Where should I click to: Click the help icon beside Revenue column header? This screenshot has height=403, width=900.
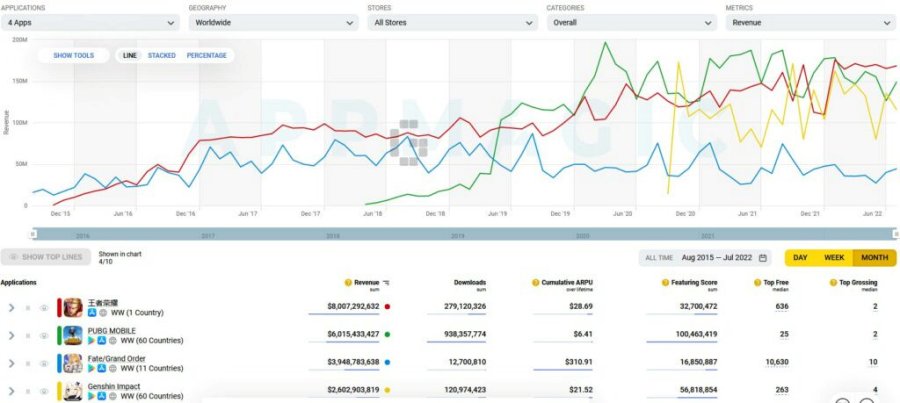(348, 282)
